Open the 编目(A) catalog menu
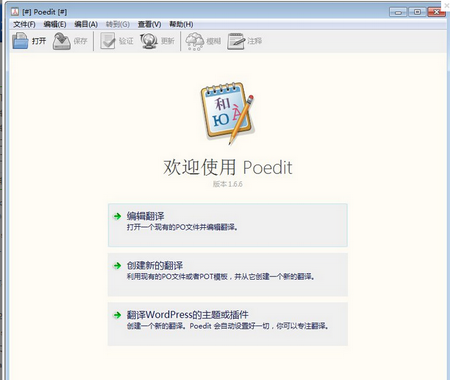The height and width of the screenshot is (380, 450). [x=86, y=24]
